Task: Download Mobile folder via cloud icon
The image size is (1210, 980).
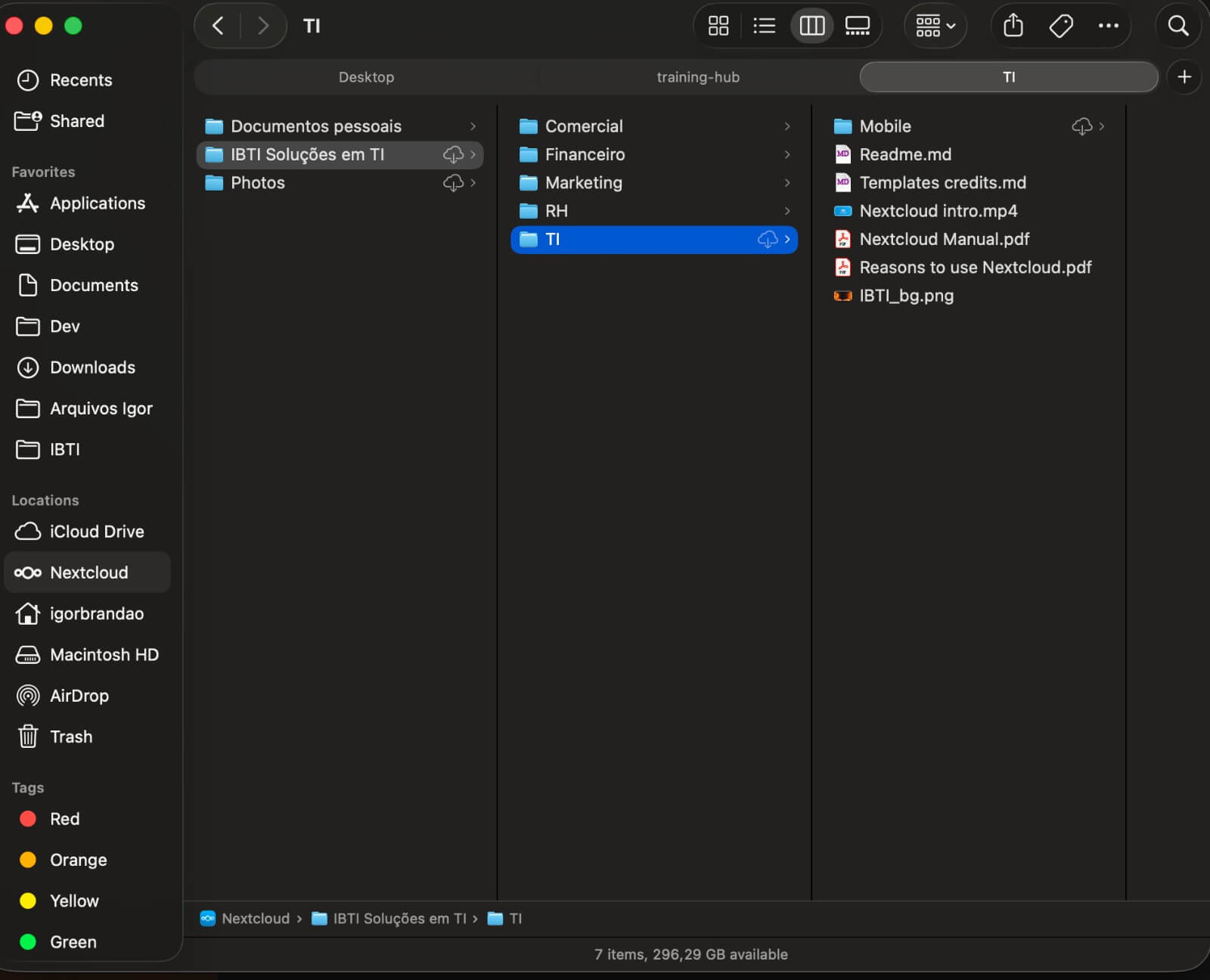Action: click(x=1081, y=126)
